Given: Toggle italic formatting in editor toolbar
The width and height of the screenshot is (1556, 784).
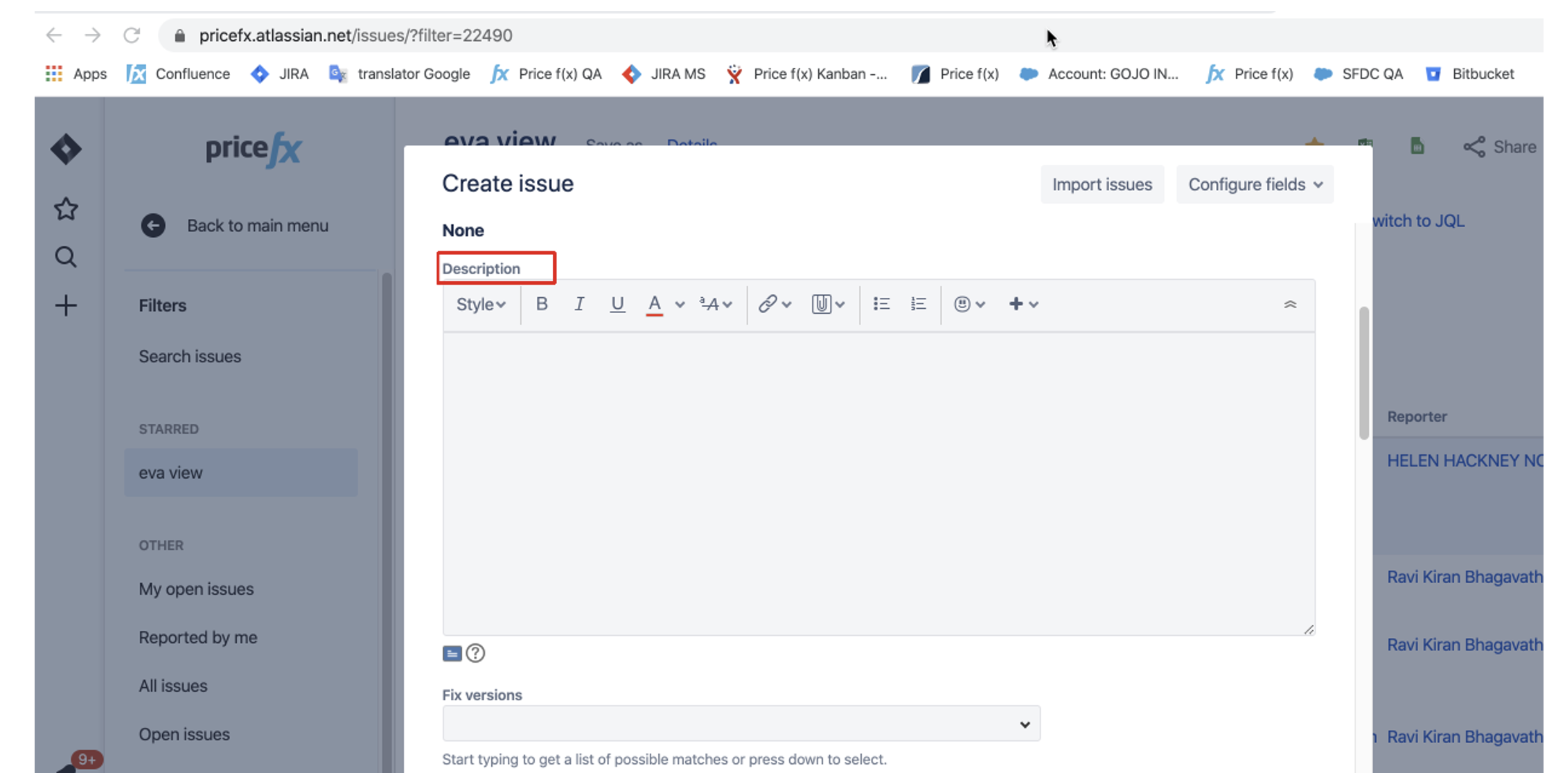Looking at the screenshot, I should coord(579,304).
